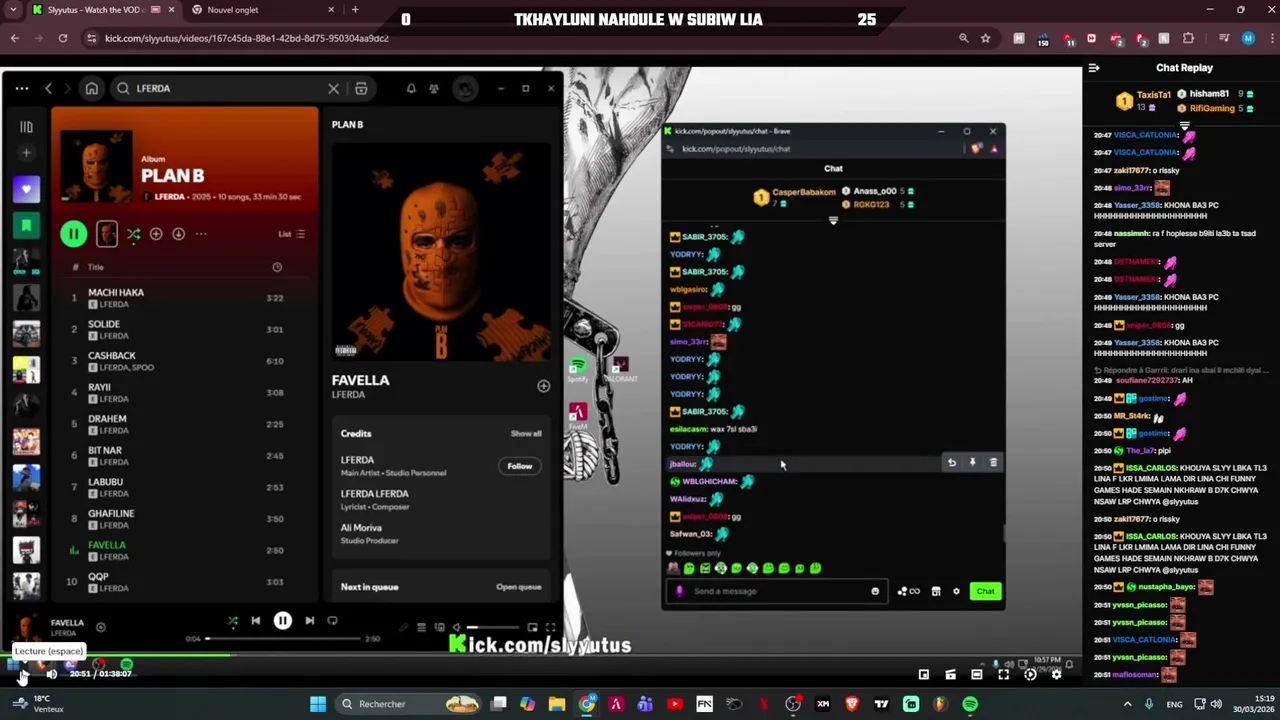
Task: Skip to next track in Spotify
Action: 310,621
